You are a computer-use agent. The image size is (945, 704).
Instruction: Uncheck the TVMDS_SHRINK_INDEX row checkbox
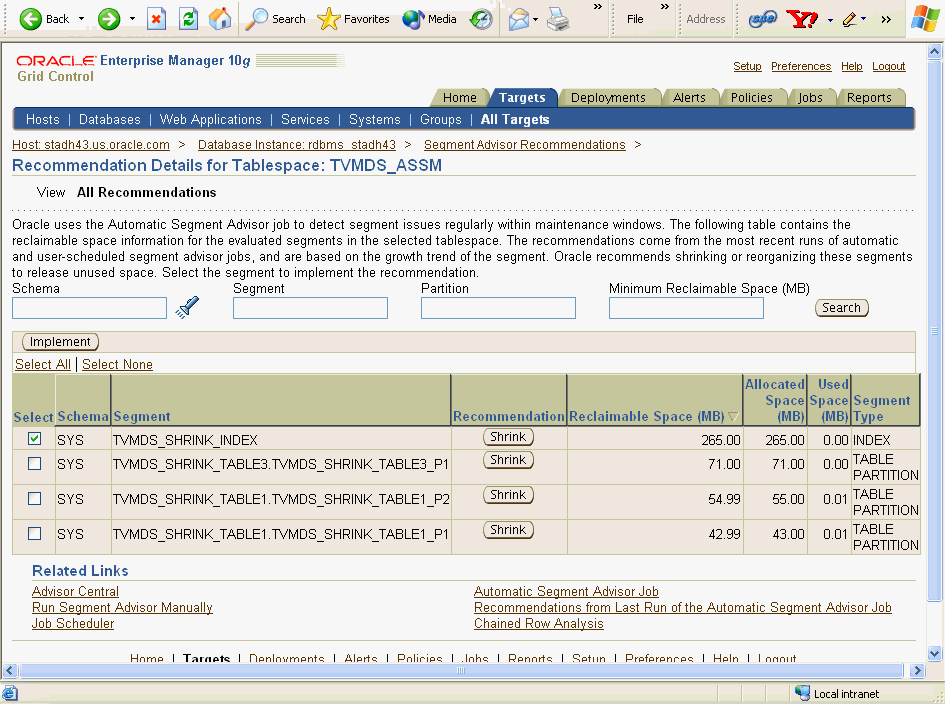coord(34,439)
